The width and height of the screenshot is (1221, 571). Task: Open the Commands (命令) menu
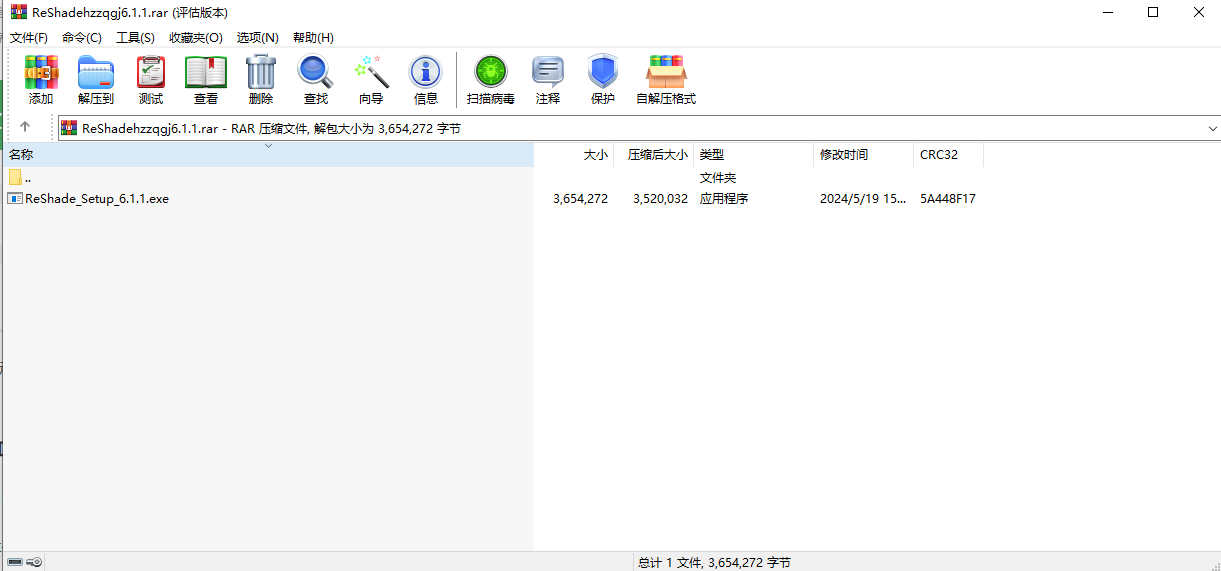(82, 37)
